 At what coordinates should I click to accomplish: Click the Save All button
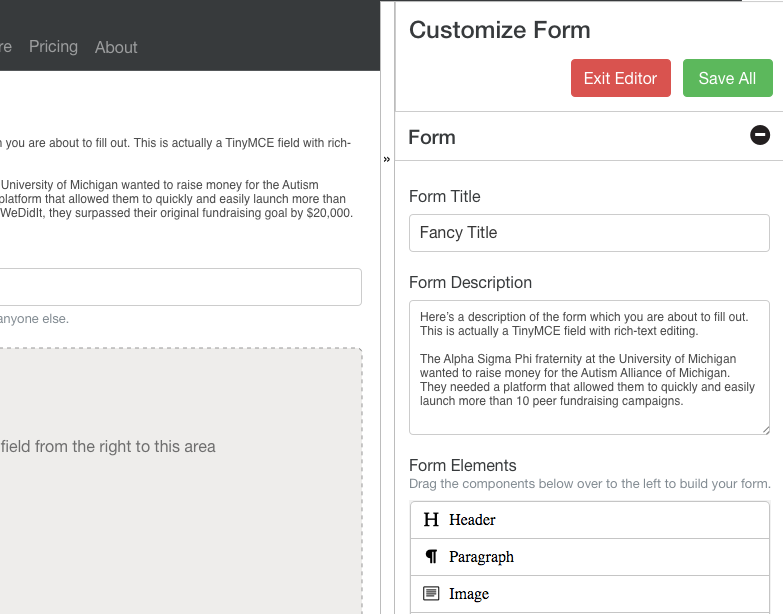pos(727,78)
